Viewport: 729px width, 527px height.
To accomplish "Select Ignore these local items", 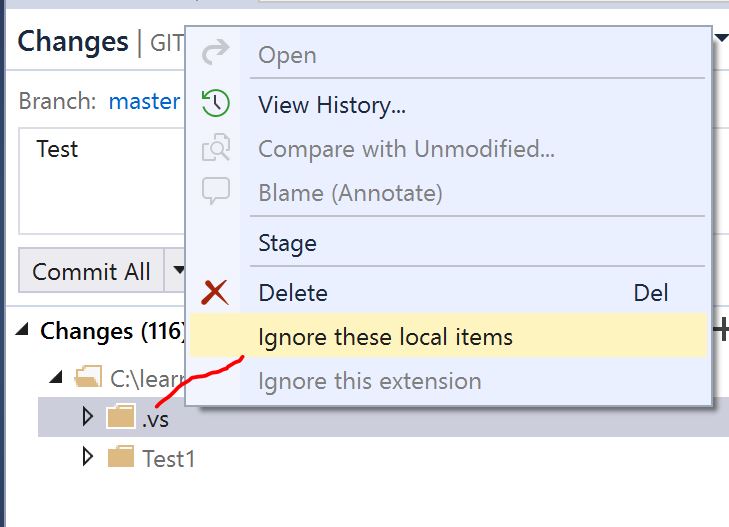I will point(385,337).
